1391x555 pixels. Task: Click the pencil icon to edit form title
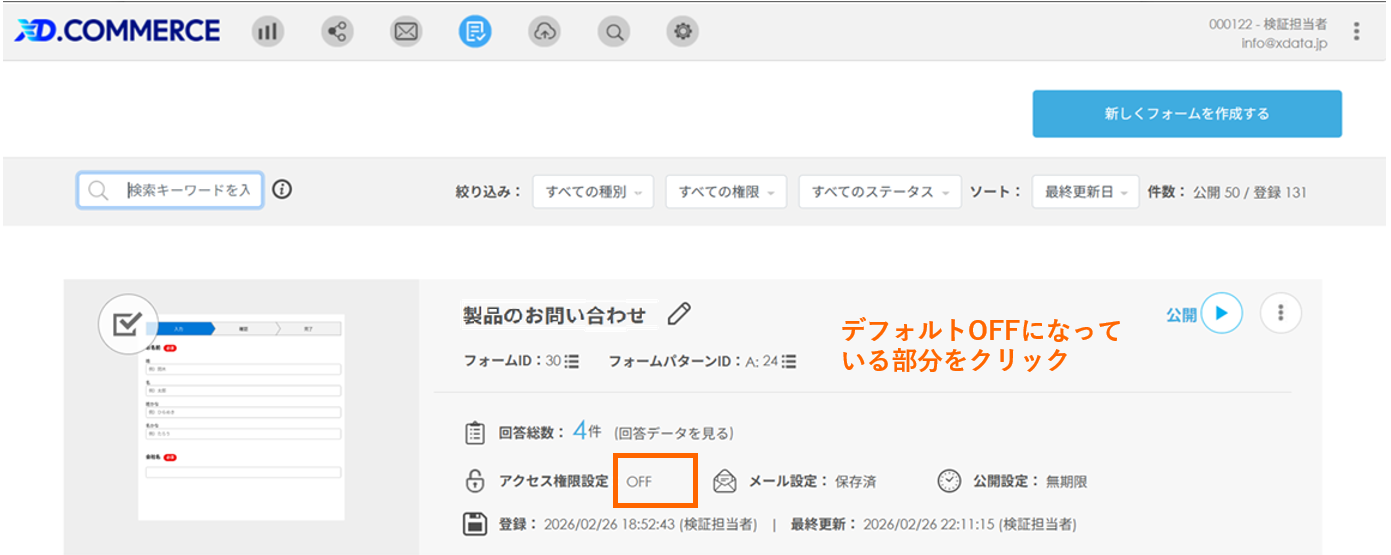pos(679,314)
